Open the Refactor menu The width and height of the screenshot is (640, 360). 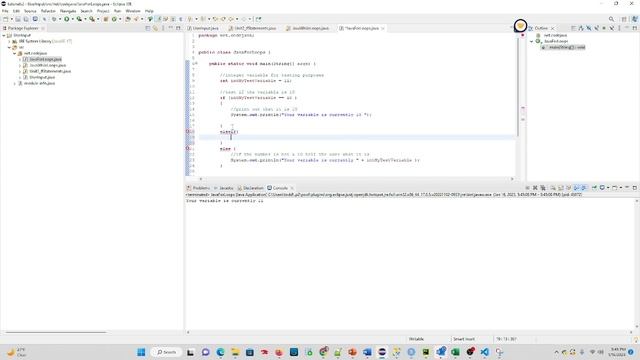pos(48,11)
